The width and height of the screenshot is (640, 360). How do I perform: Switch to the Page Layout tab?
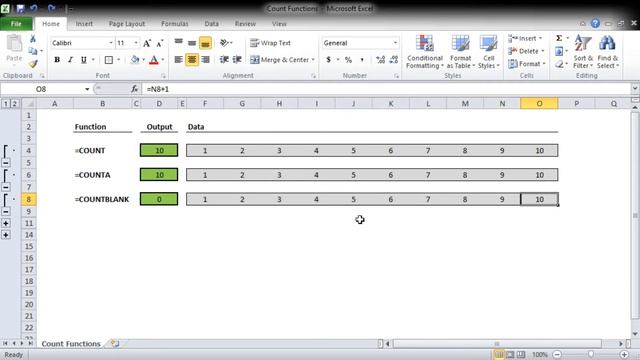coord(127,24)
